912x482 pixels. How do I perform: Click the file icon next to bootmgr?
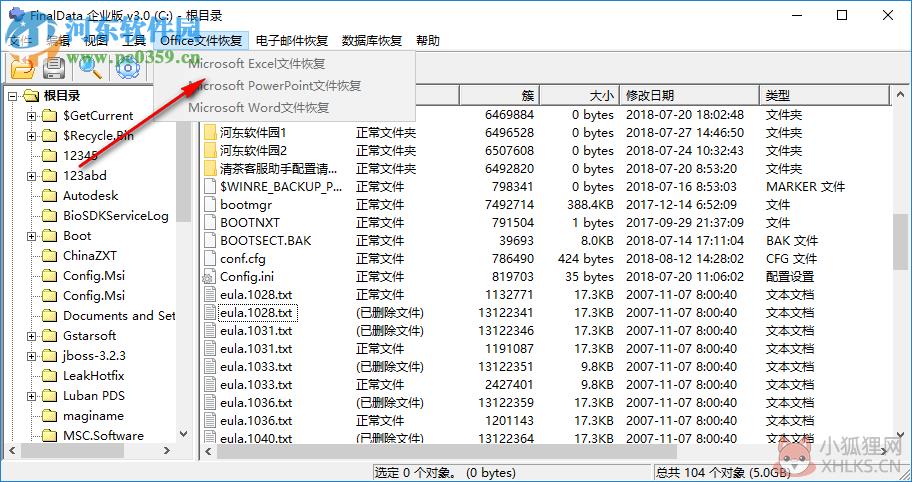[x=210, y=205]
